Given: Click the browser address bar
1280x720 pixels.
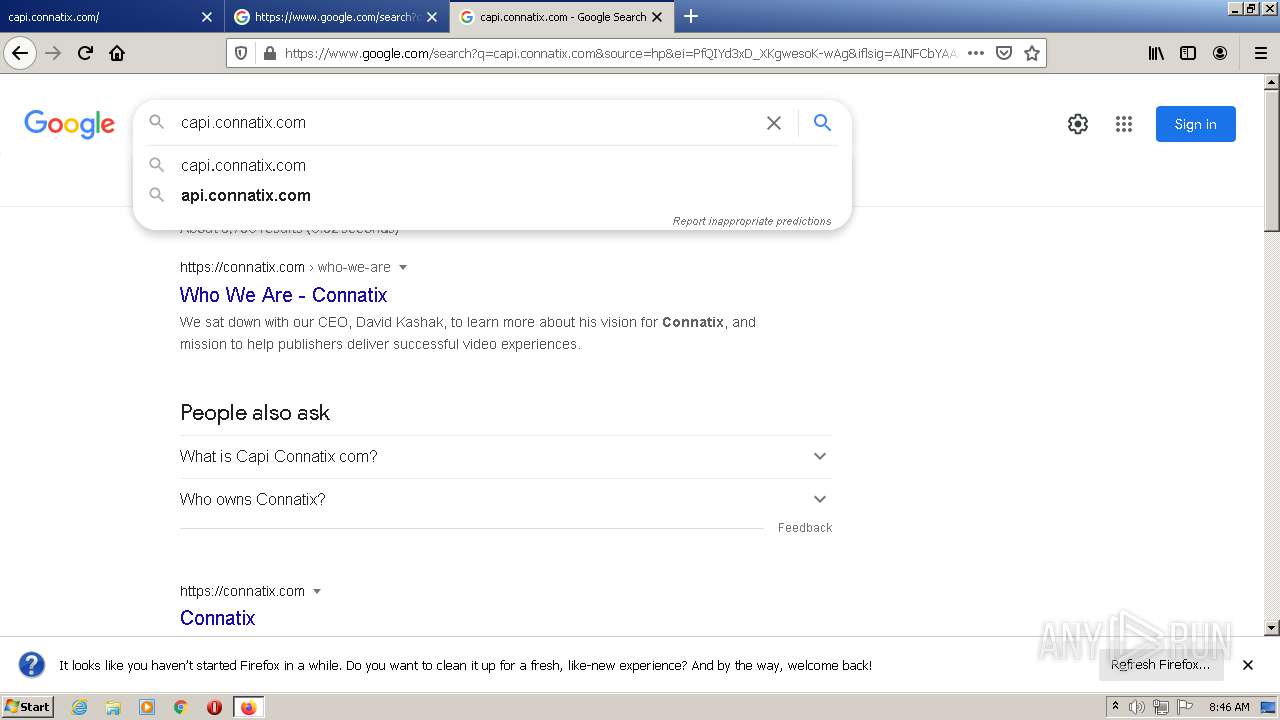Looking at the screenshot, I should click(x=620, y=53).
